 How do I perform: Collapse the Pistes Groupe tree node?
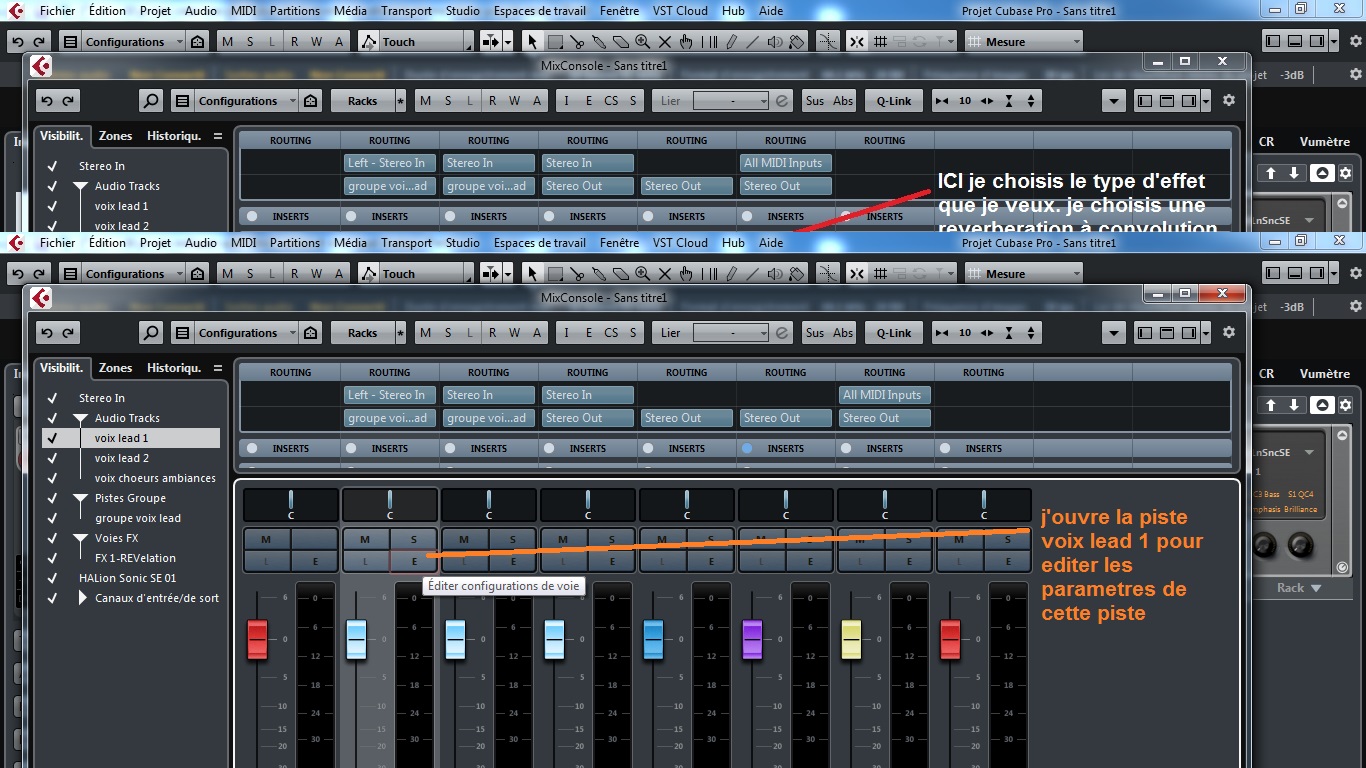point(80,498)
